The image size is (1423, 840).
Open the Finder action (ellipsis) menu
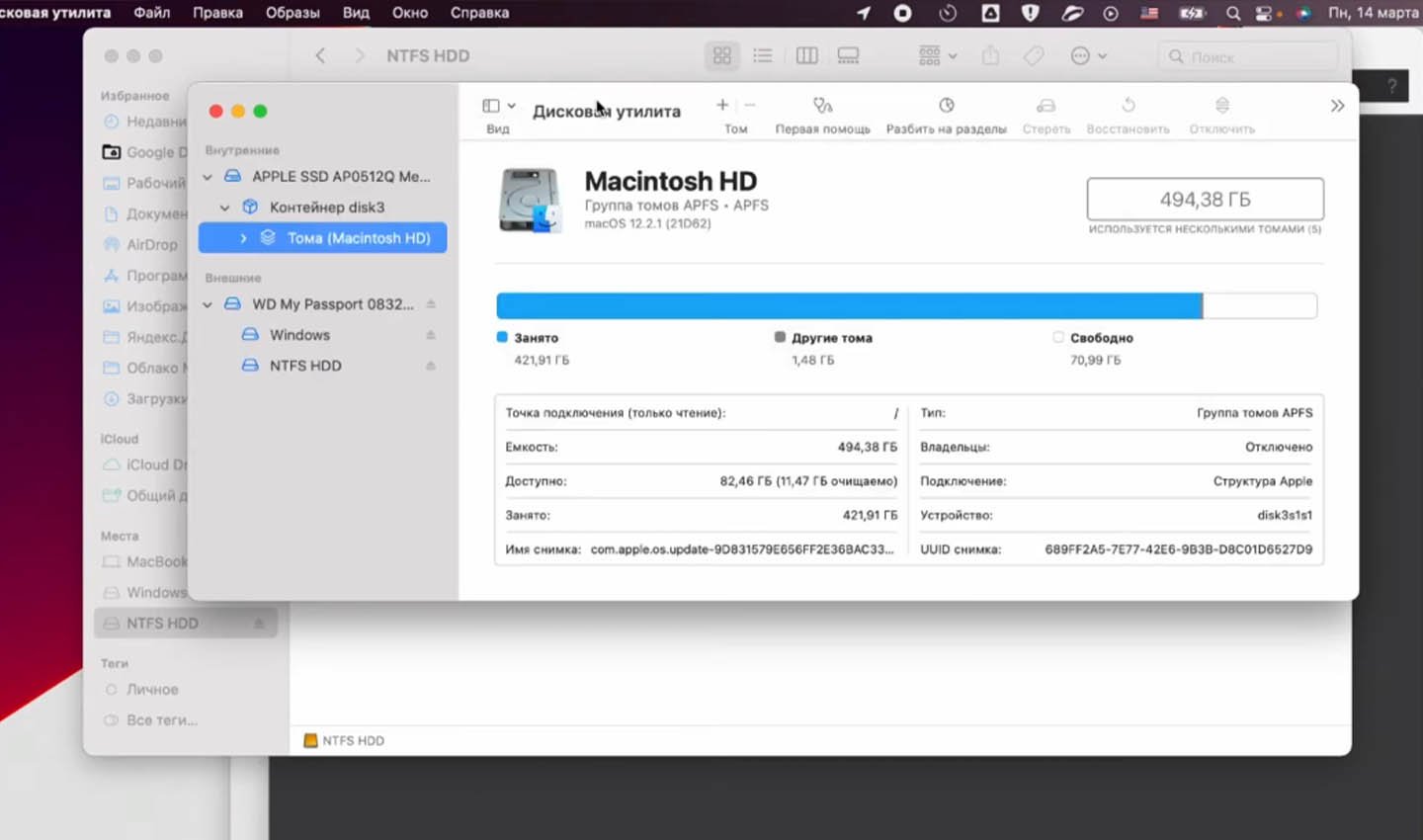pyautogui.click(x=1089, y=56)
